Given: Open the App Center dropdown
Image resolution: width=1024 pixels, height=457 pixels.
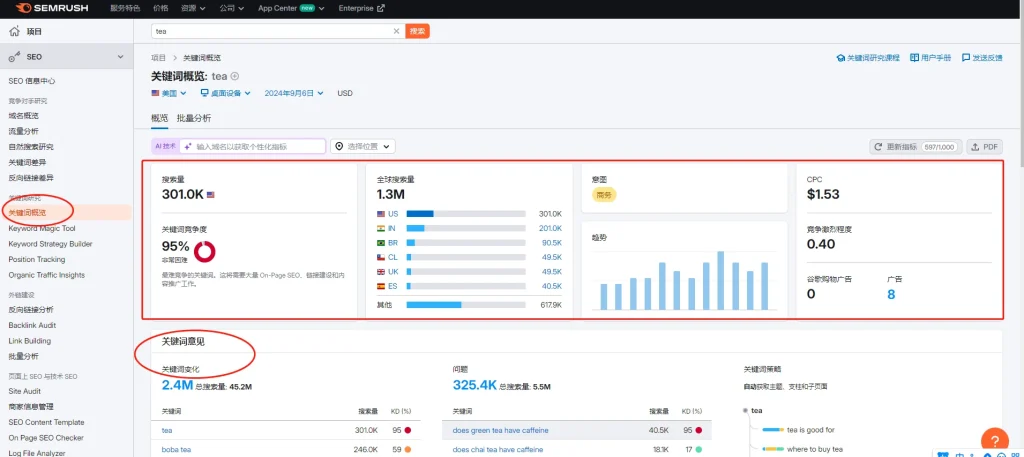Looking at the screenshot, I should point(291,8).
